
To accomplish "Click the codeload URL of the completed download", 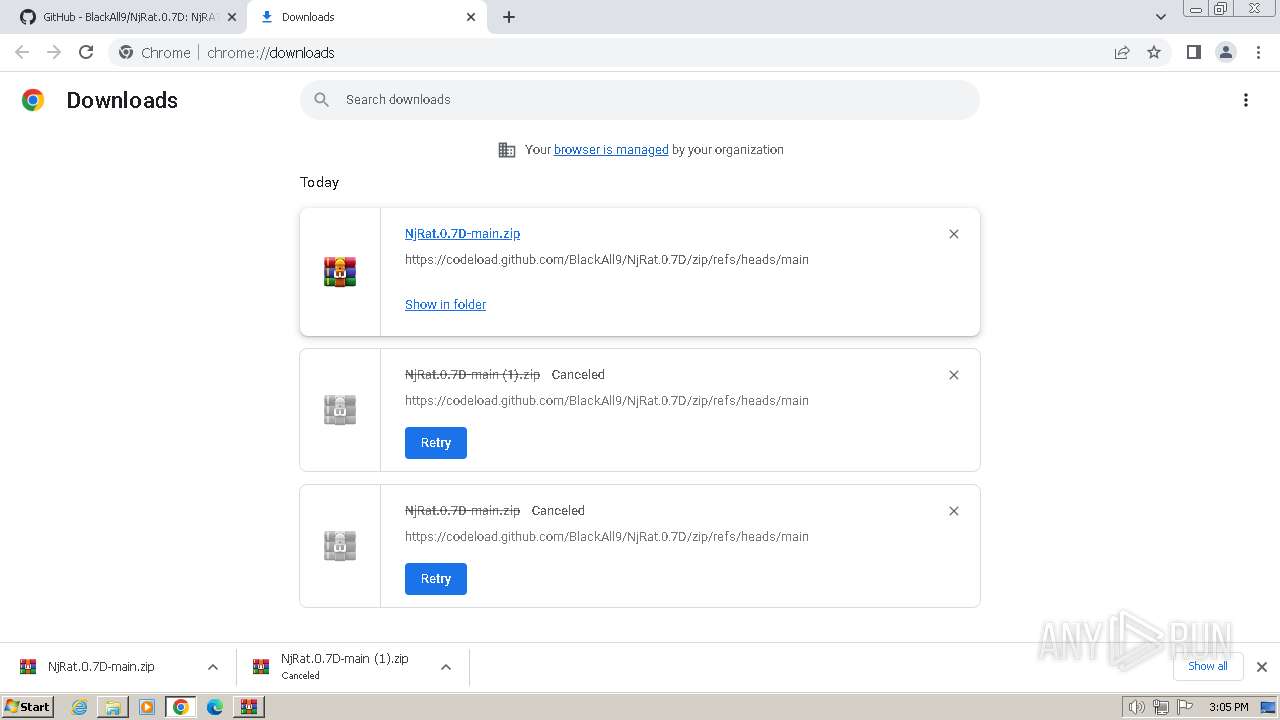I will [607, 259].
